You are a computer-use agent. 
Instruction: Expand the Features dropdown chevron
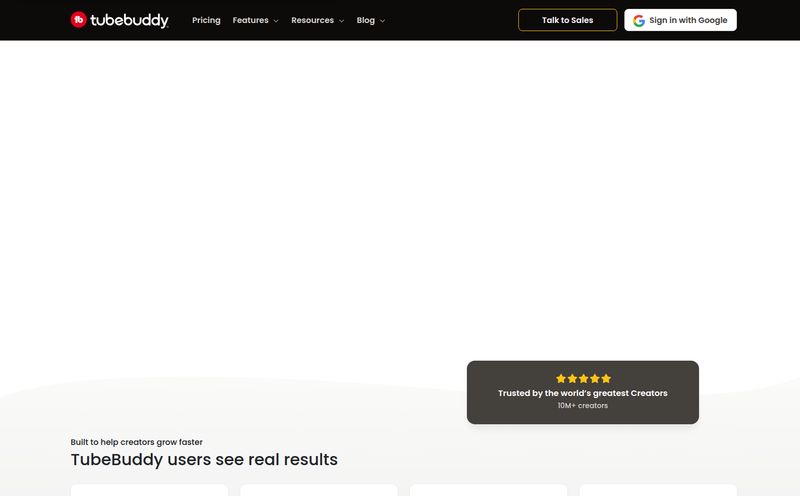[276, 21]
